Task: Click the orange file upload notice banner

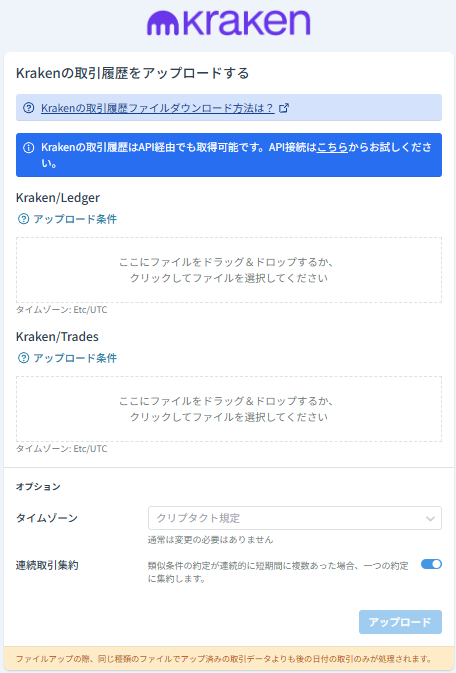Action: 229,658
